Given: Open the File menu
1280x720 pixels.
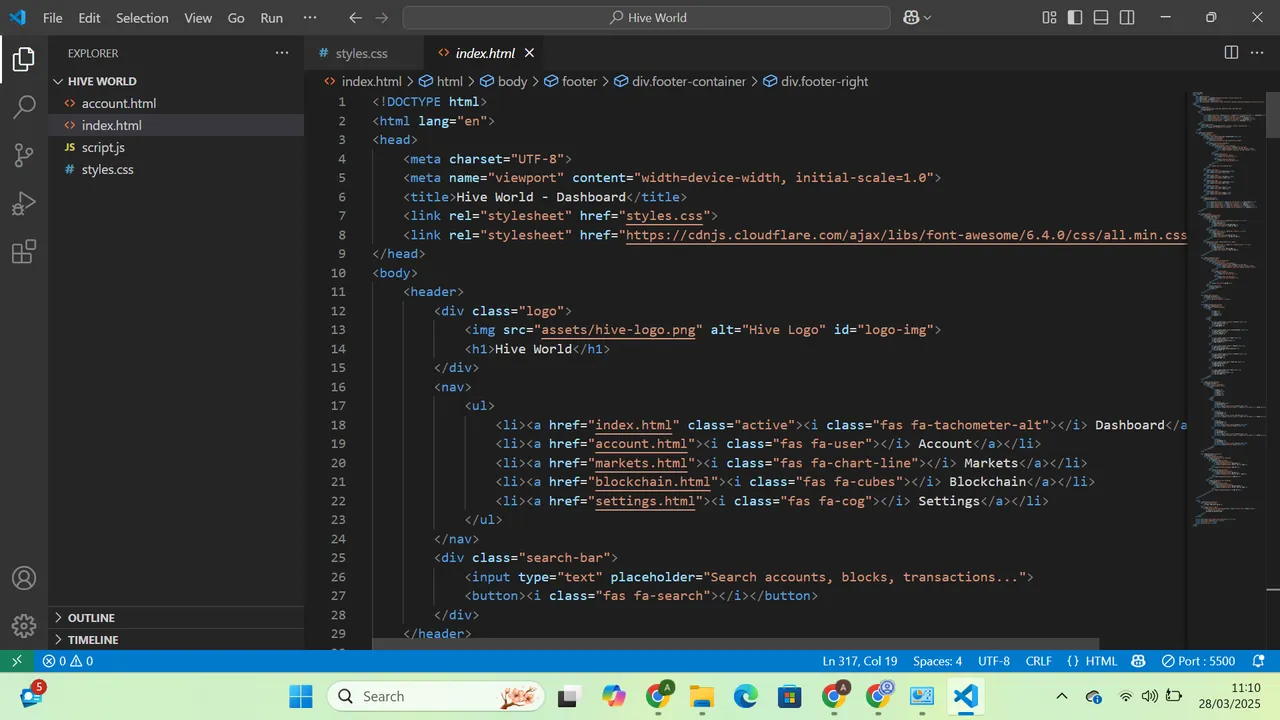Looking at the screenshot, I should click(x=53, y=18).
